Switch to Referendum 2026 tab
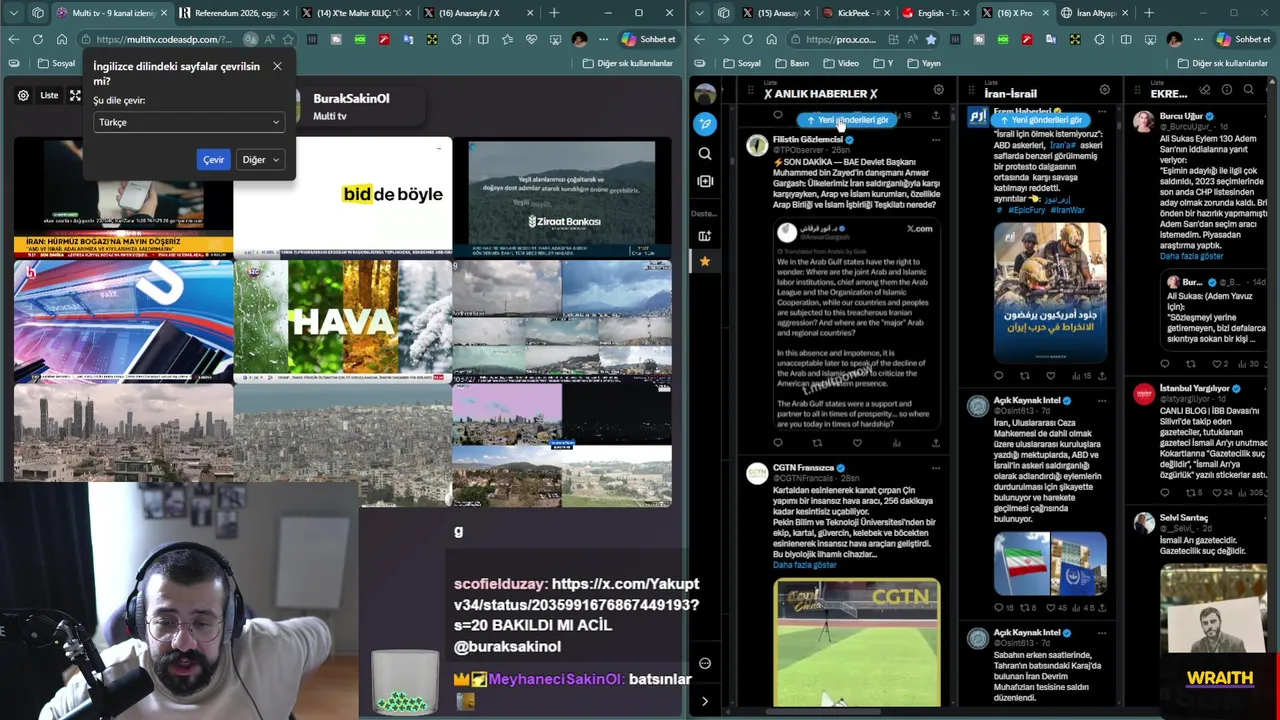Screen dimensions: 1280x720 (x=236, y=13)
